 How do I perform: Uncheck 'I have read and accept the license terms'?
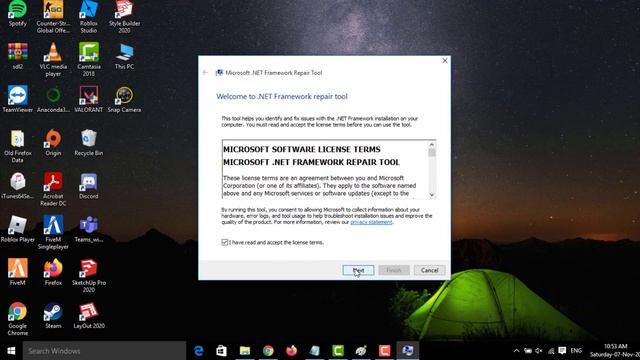point(224,242)
